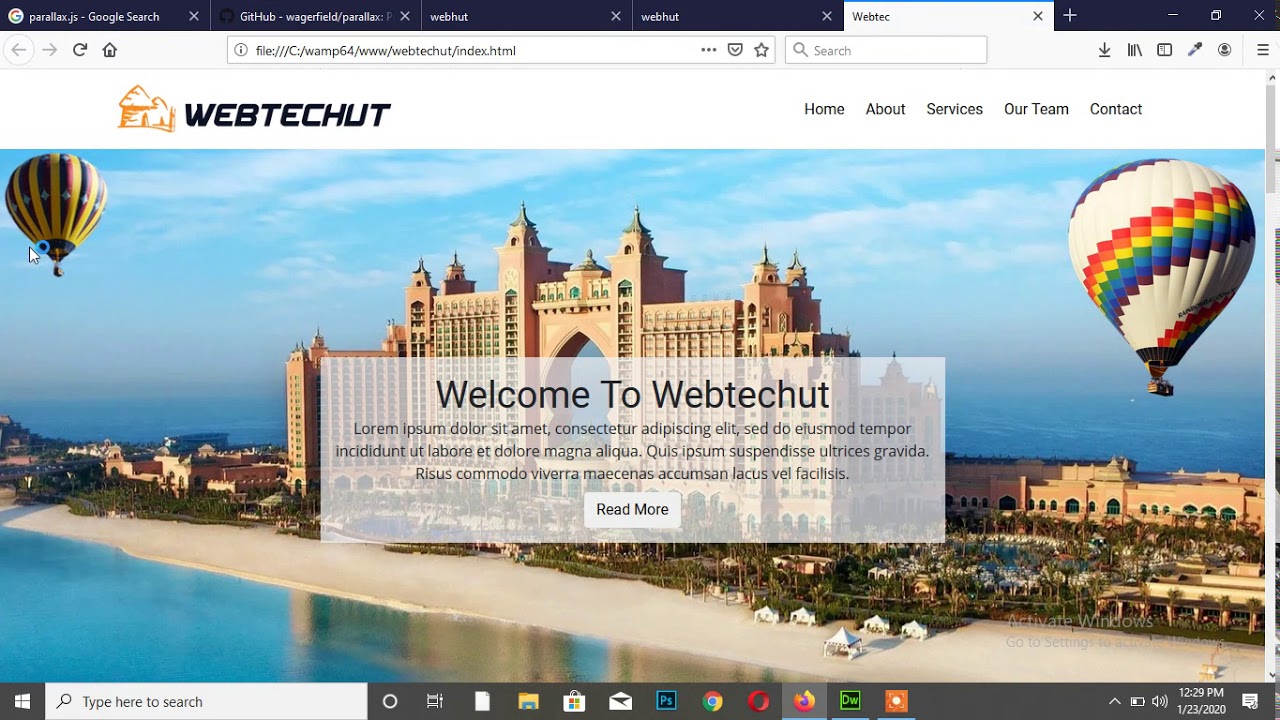Close the GitHub wagerfield/parallax tab

pos(405,16)
